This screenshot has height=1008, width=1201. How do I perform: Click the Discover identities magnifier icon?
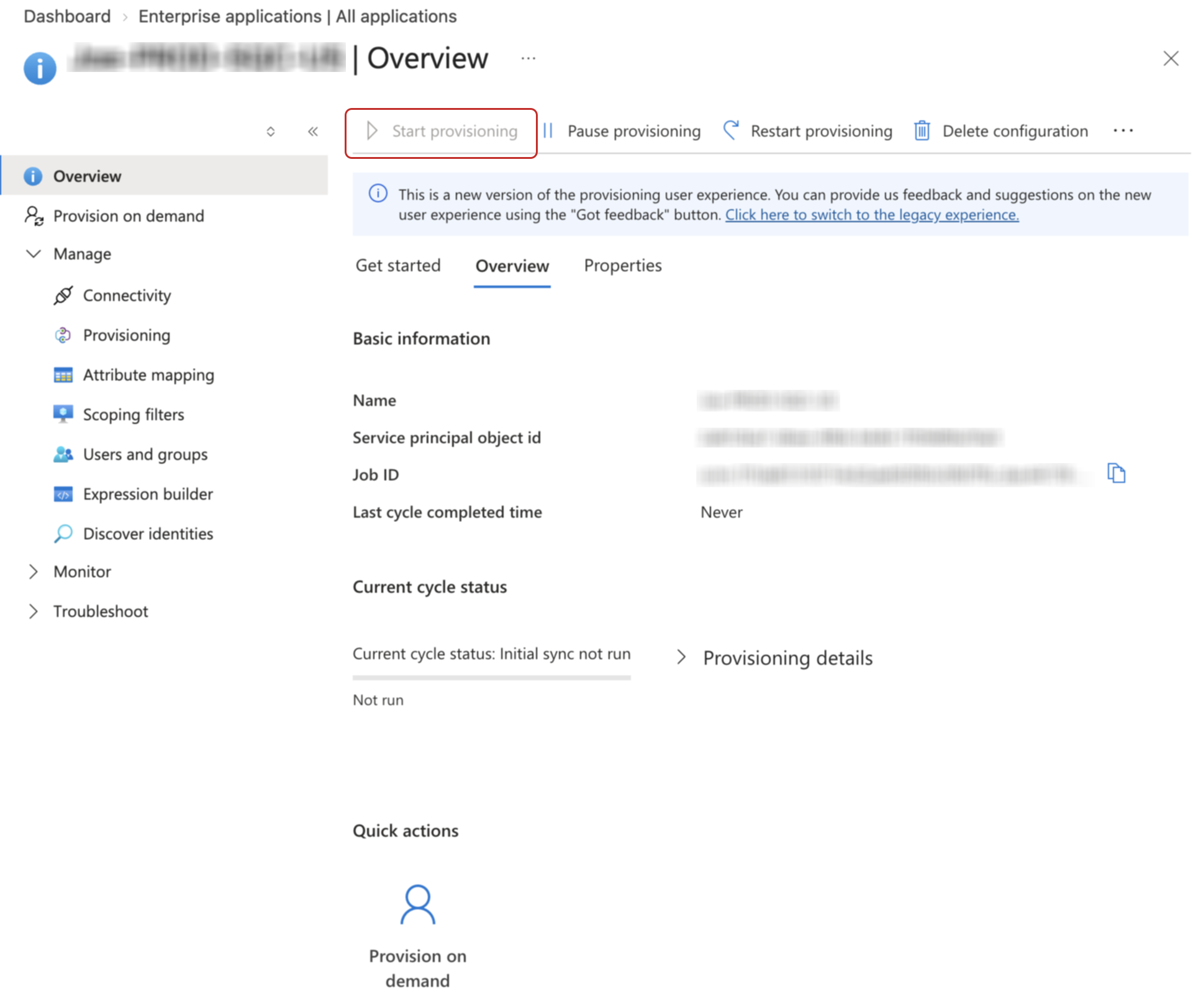click(63, 534)
